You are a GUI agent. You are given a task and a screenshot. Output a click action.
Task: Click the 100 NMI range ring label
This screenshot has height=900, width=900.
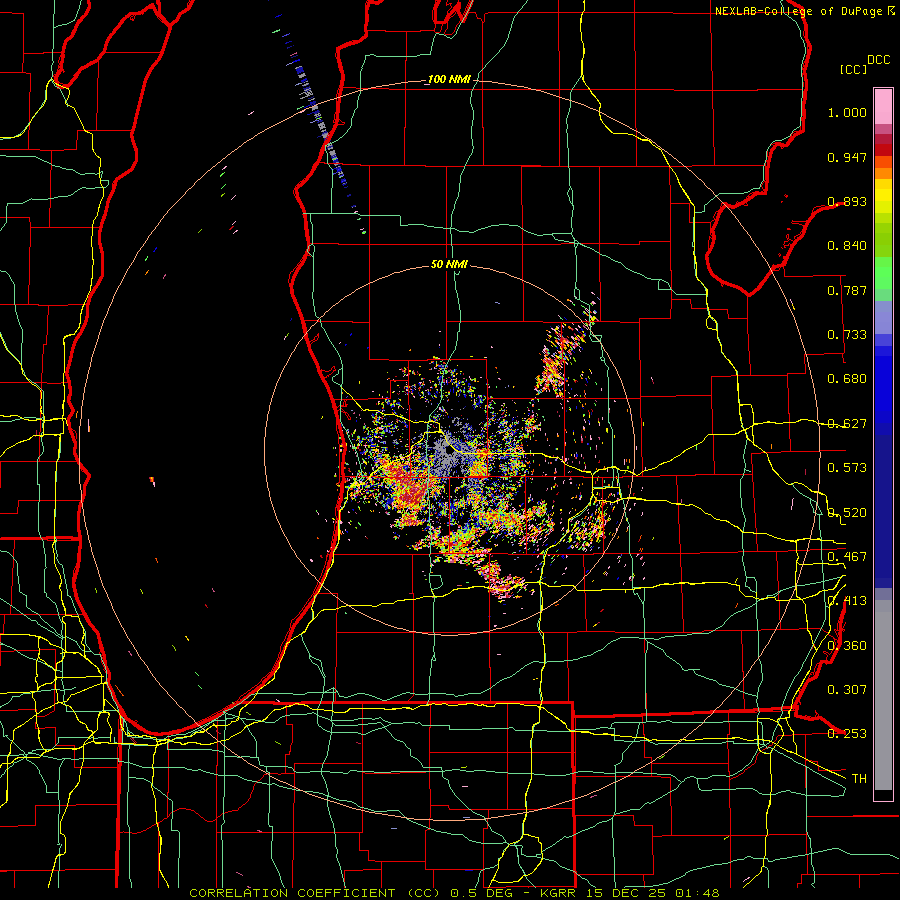coord(449,79)
